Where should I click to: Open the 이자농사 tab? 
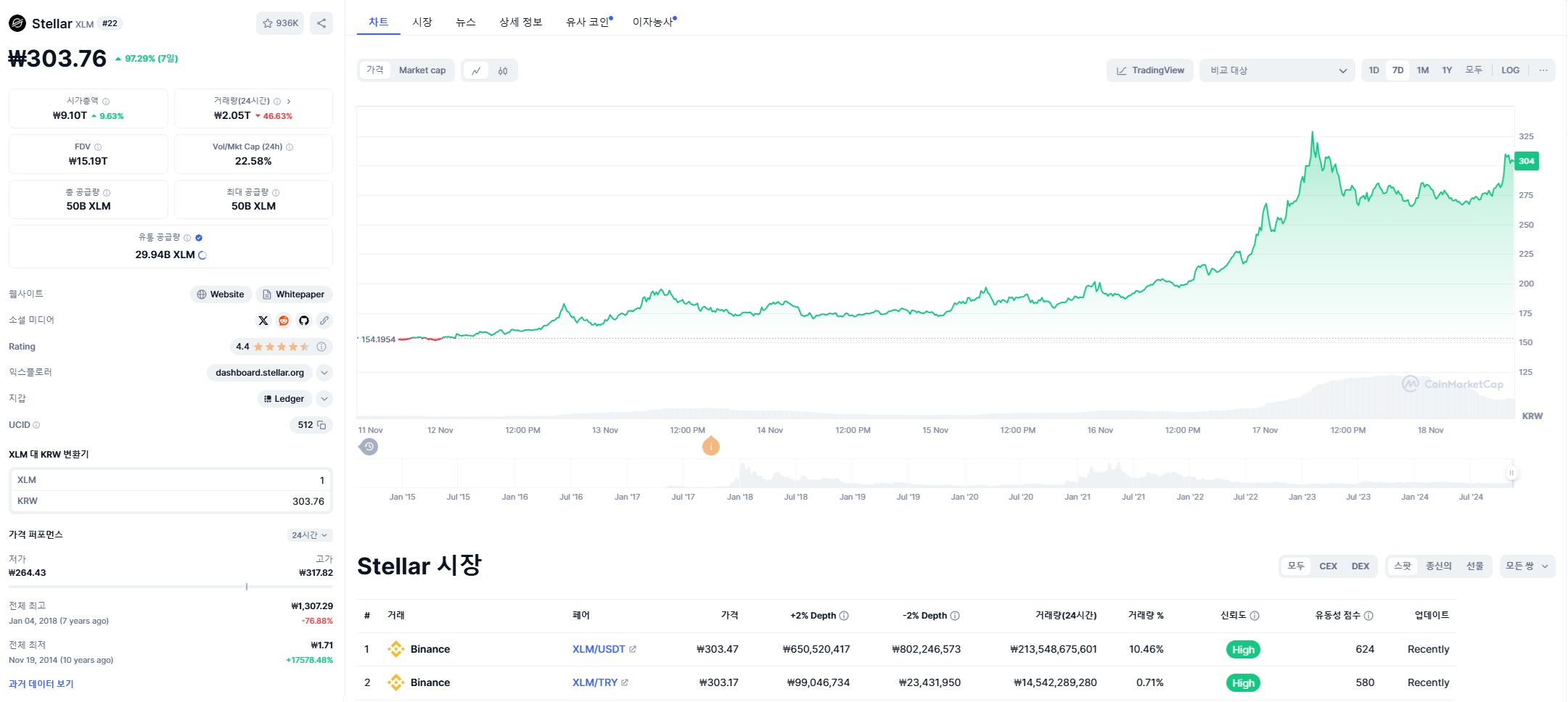click(653, 22)
